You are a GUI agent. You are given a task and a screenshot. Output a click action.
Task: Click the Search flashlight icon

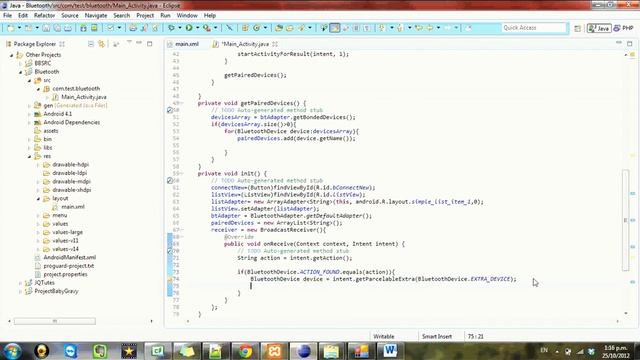[x=302, y=28]
